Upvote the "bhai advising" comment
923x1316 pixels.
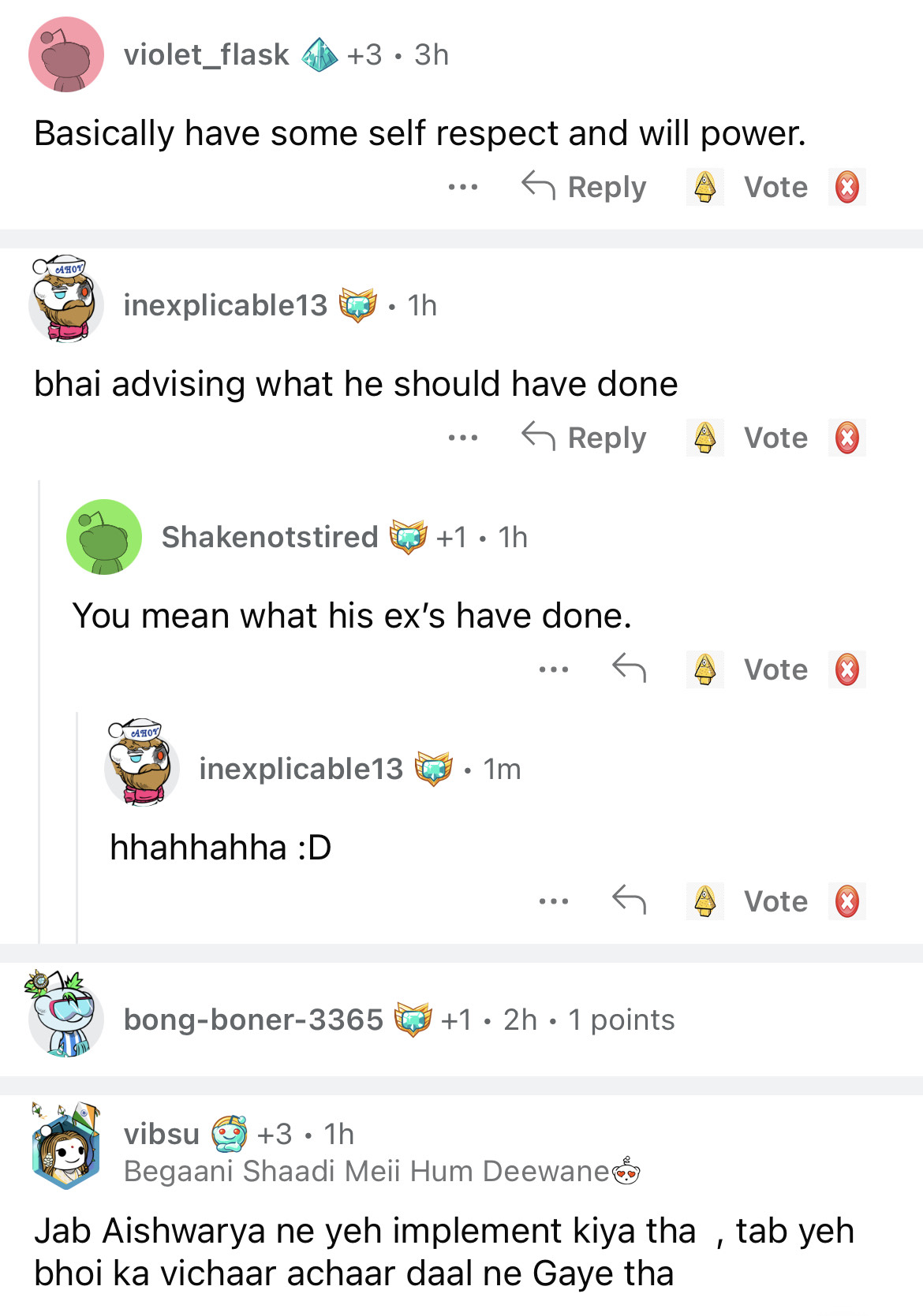[704, 438]
